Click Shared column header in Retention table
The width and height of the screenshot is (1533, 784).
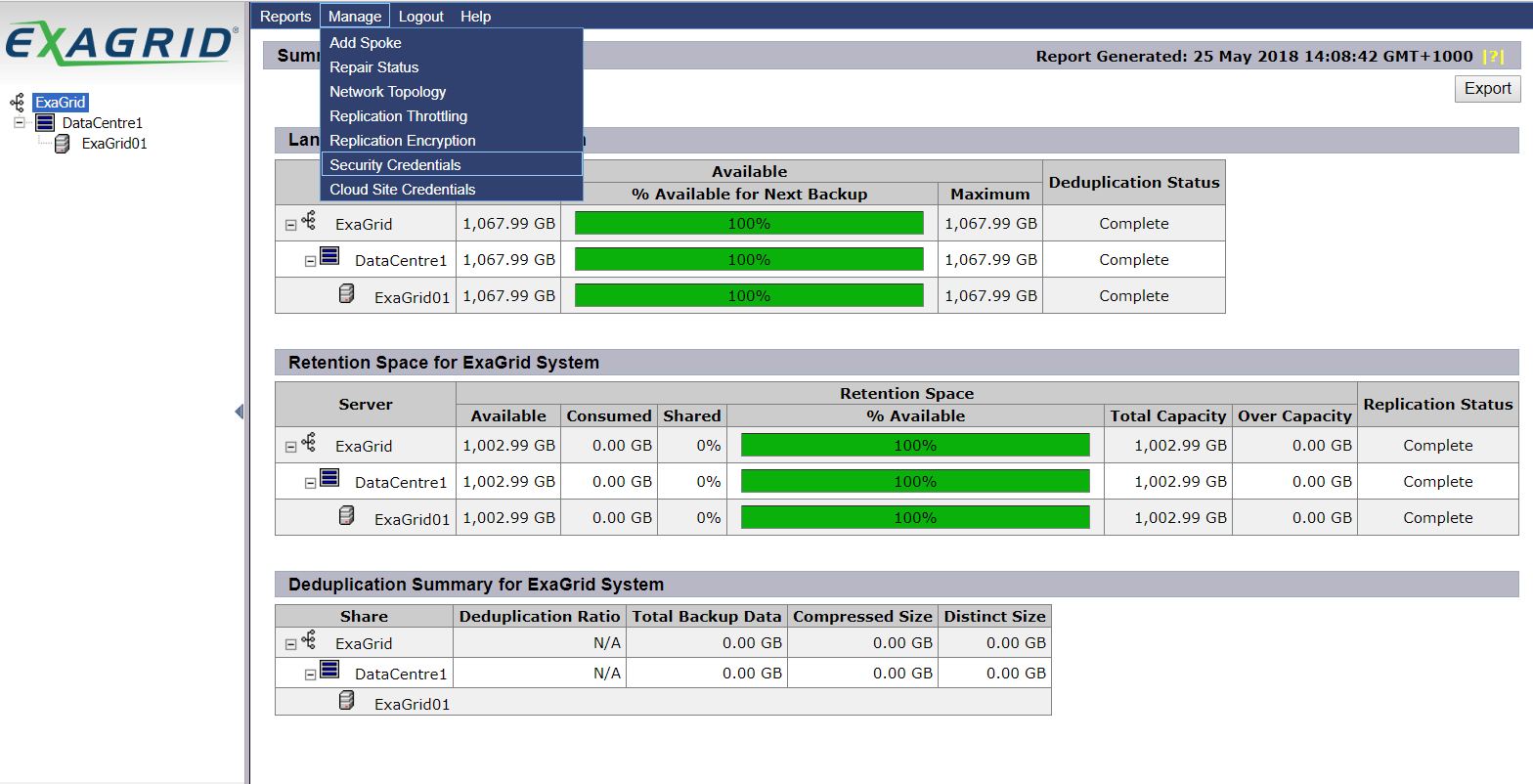(692, 416)
